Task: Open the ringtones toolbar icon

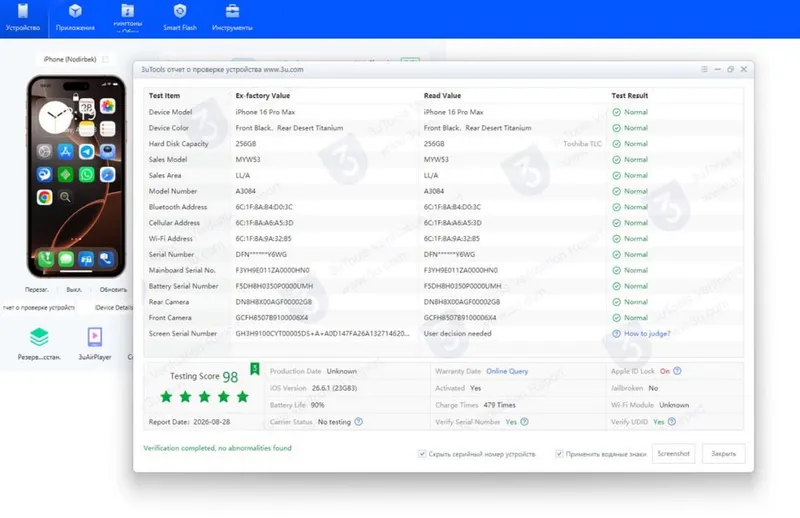Action: [128, 11]
